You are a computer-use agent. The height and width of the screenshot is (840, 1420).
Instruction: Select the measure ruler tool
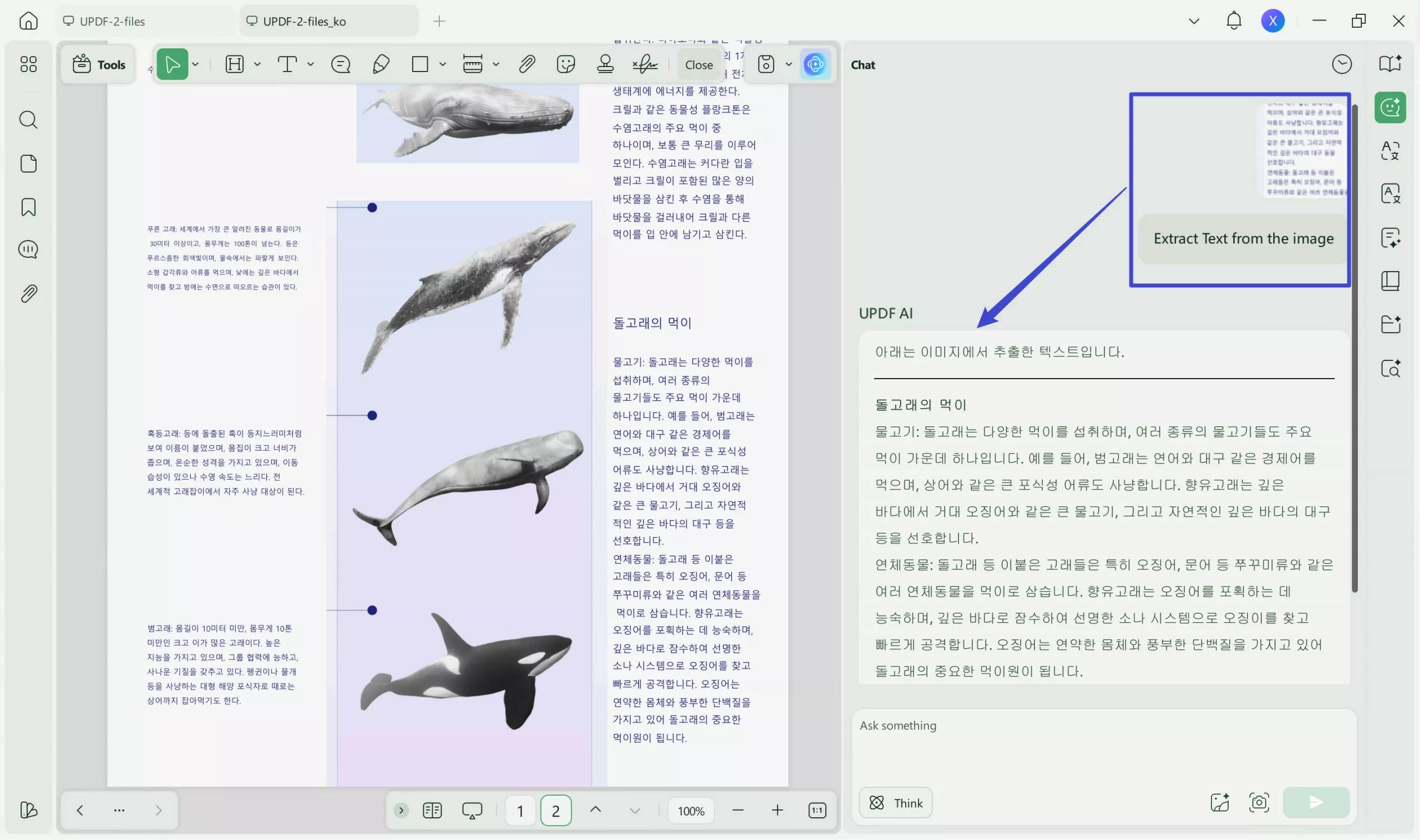click(473, 64)
